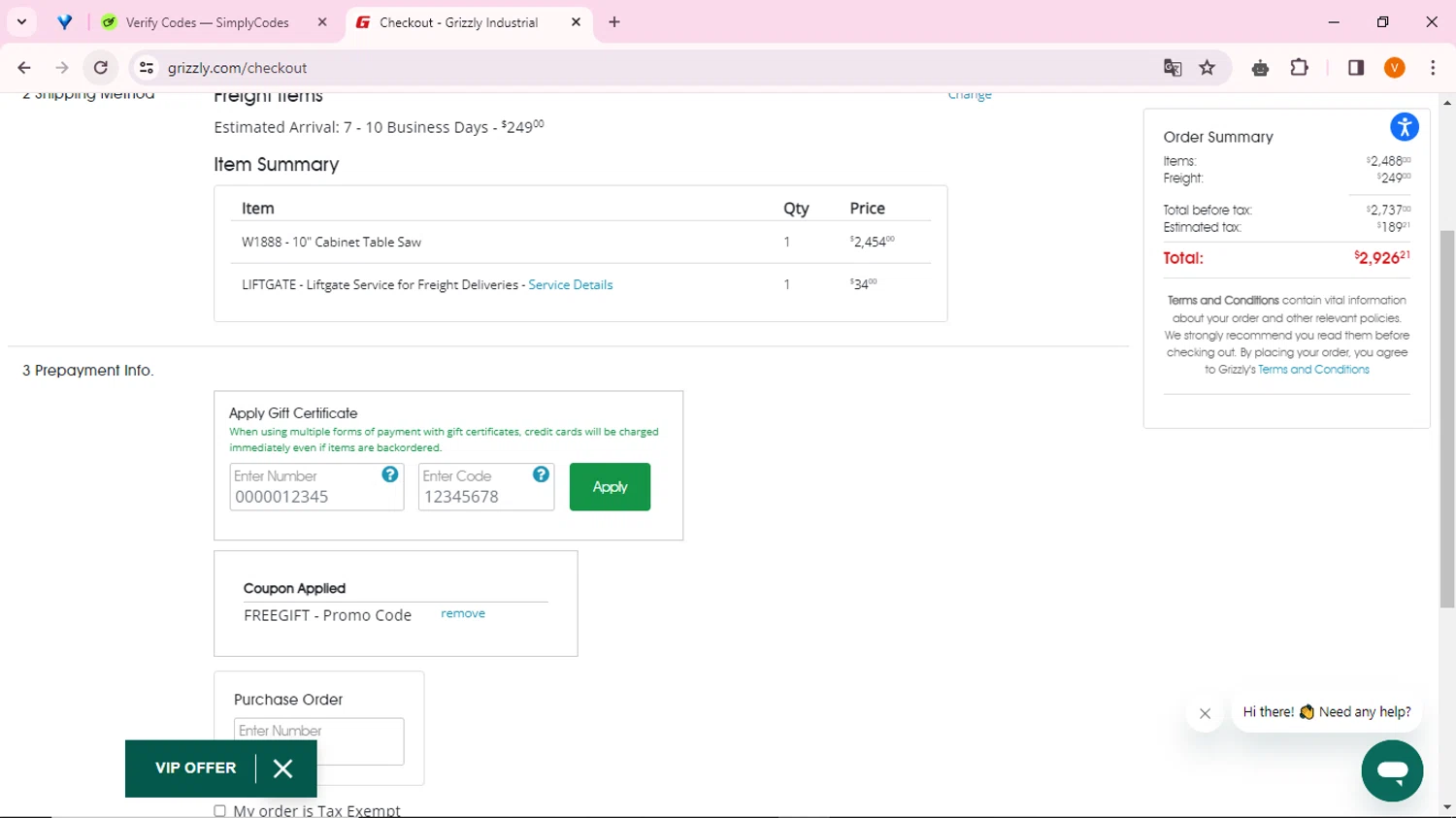Dismiss the Need any help chat bubble
This screenshot has height=818, width=1456.
(1205, 714)
